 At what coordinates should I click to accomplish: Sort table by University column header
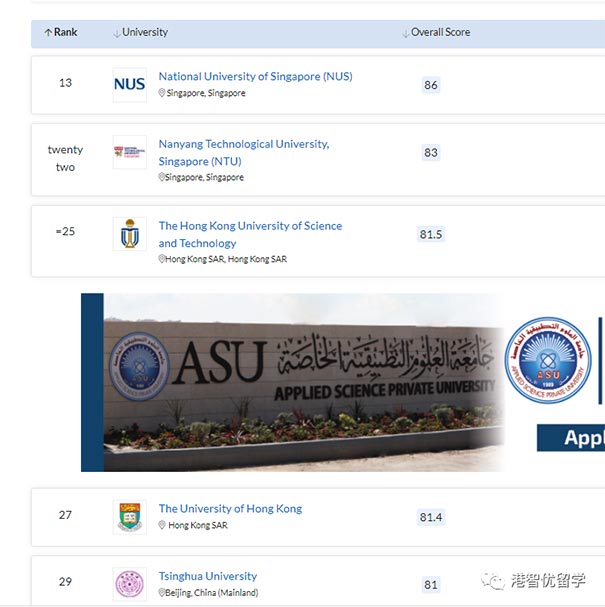[x=141, y=32]
